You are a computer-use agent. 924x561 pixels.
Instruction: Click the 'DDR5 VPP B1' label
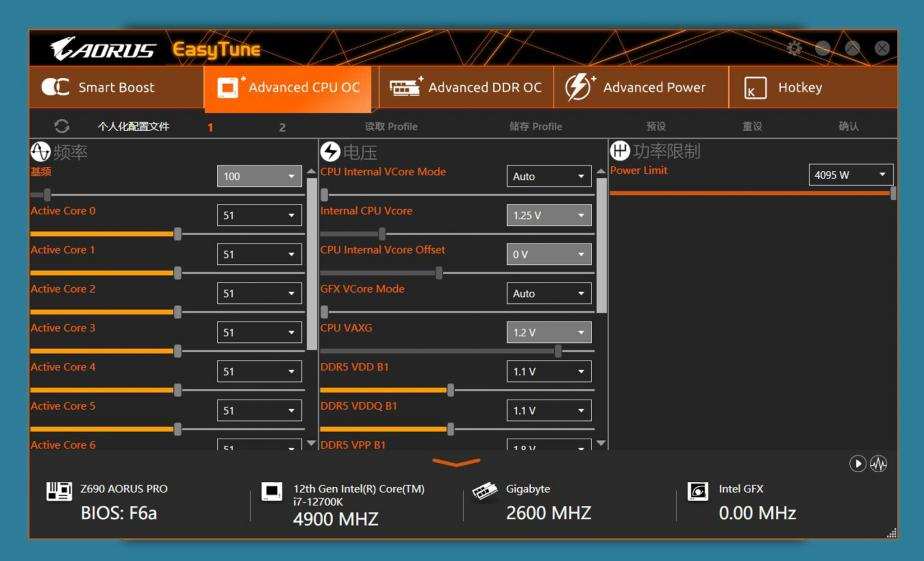pyautogui.click(x=353, y=445)
